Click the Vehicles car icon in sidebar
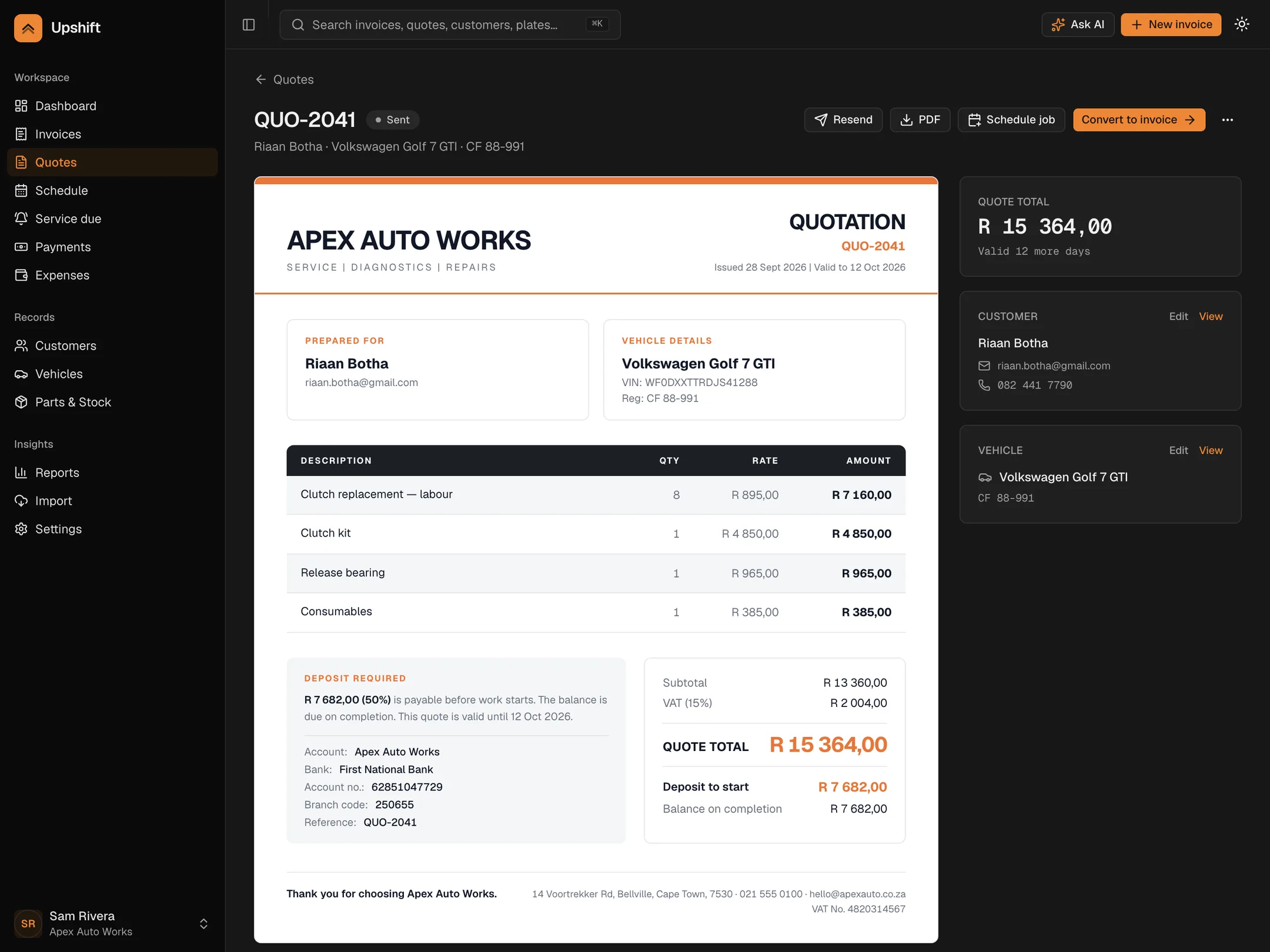This screenshot has height=952, width=1270. click(x=21, y=374)
